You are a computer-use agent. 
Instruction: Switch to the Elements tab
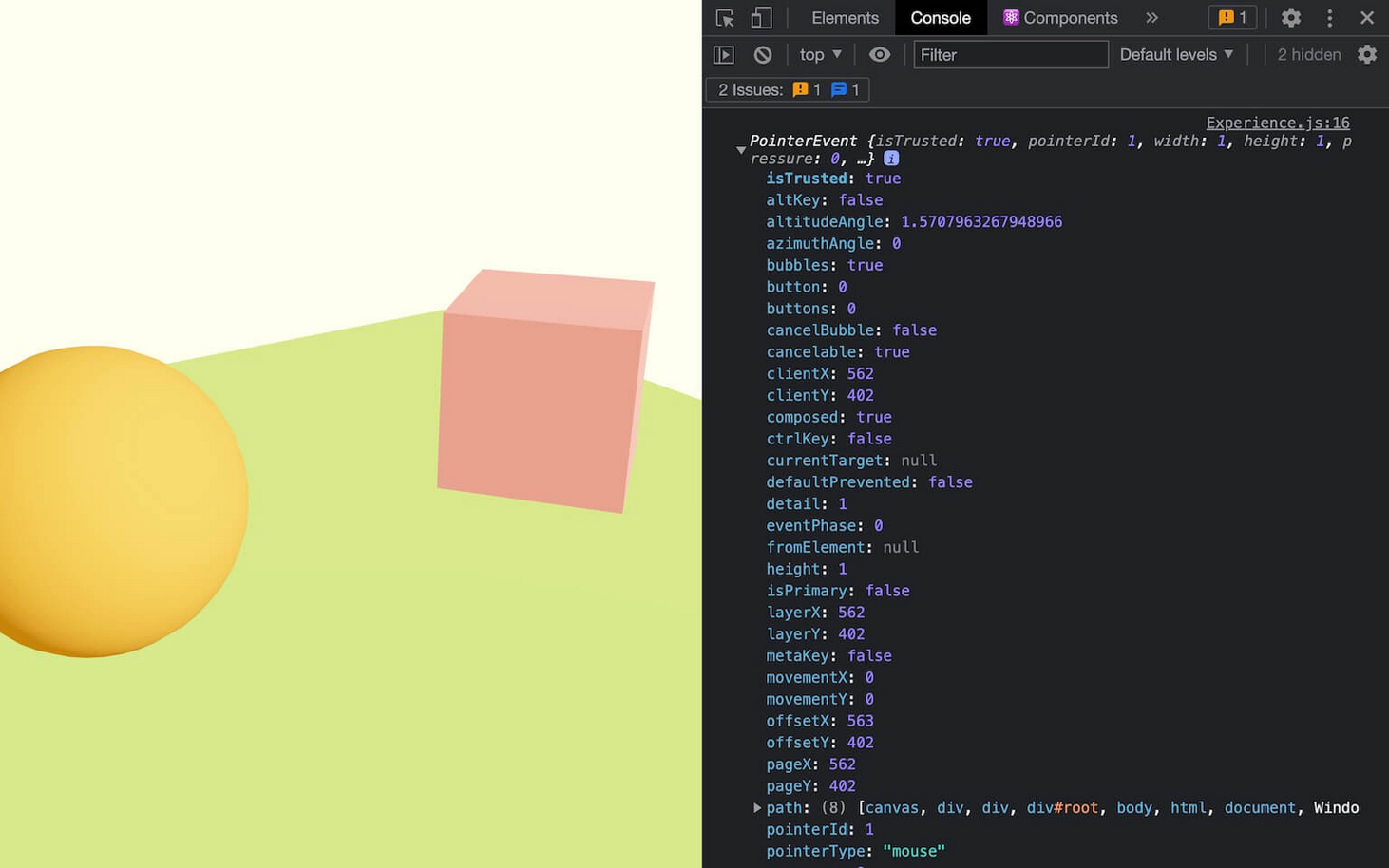(845, 18)
